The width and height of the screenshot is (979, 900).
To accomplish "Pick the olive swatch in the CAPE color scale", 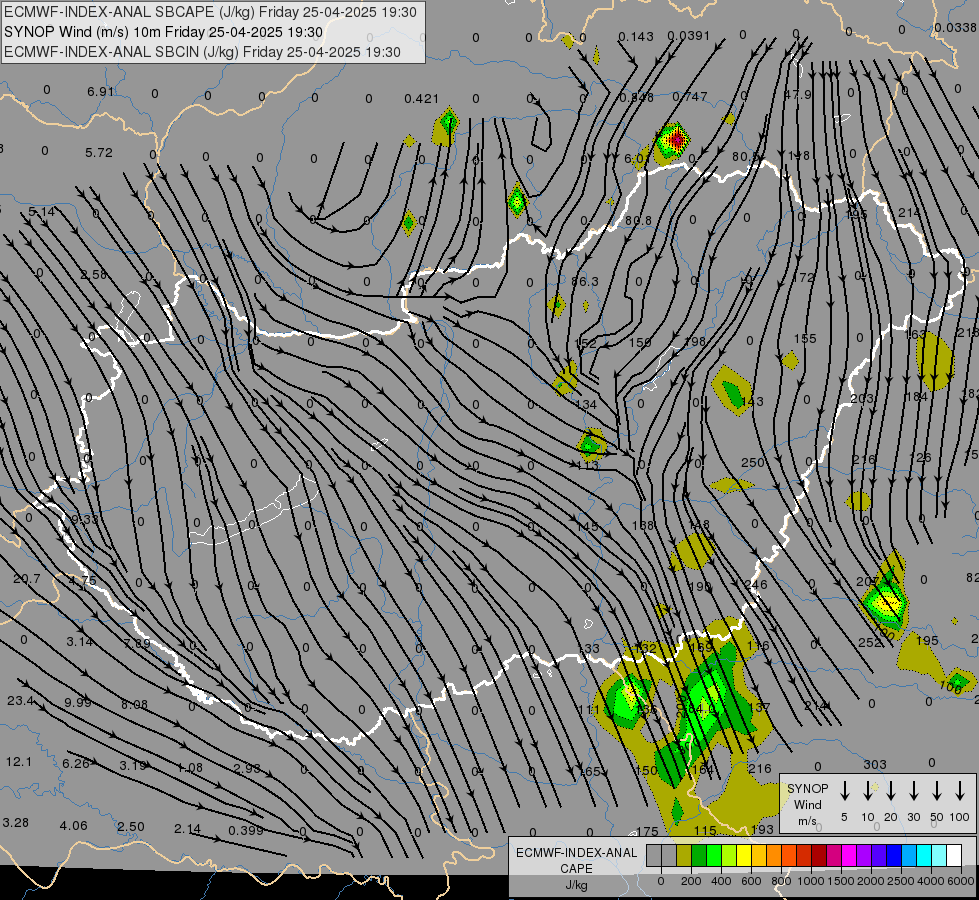I will click(684, 855).
